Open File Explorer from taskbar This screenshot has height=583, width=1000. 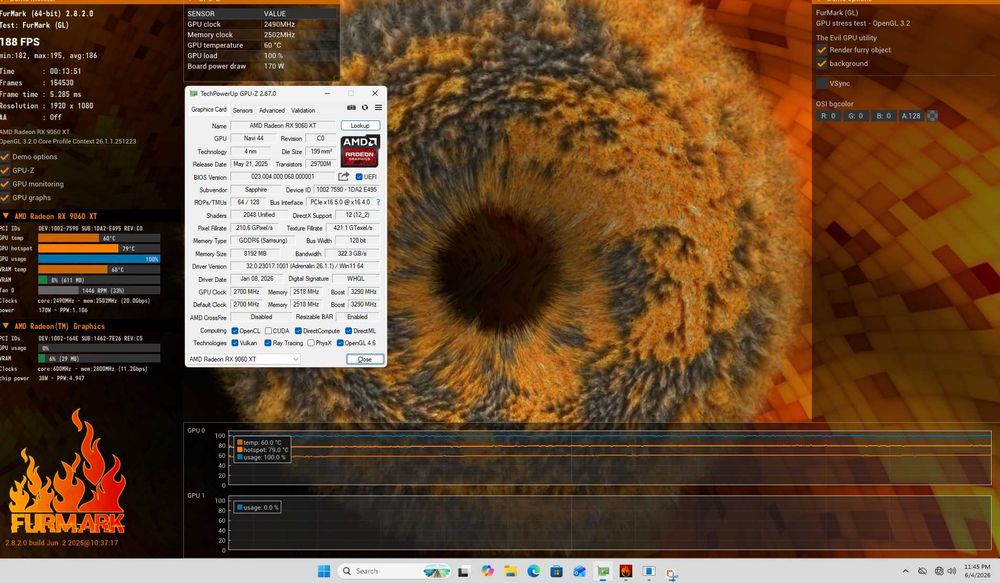tap(510, 571)
